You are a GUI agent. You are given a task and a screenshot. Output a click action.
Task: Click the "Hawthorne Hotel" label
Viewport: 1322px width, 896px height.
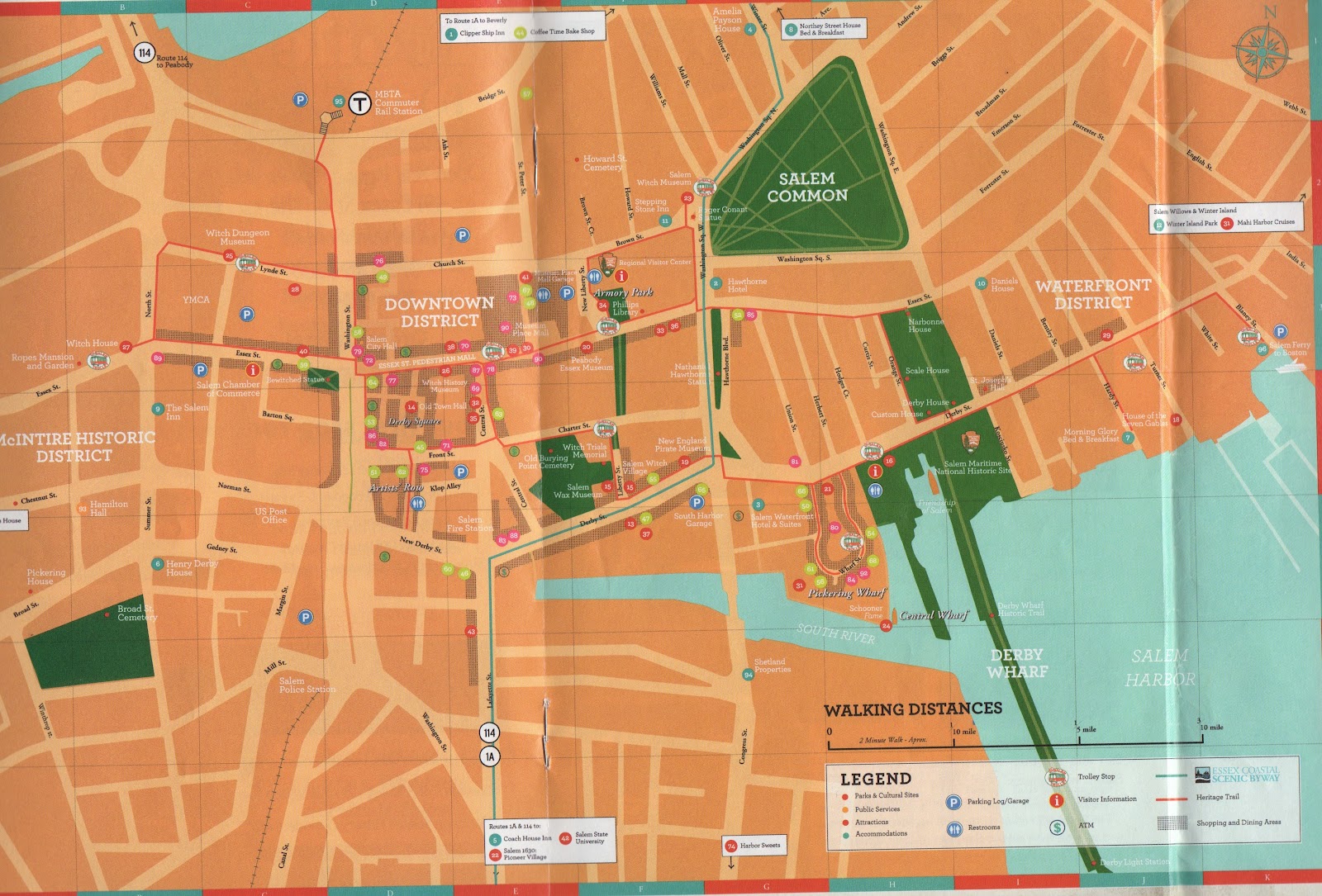(747, 285)
